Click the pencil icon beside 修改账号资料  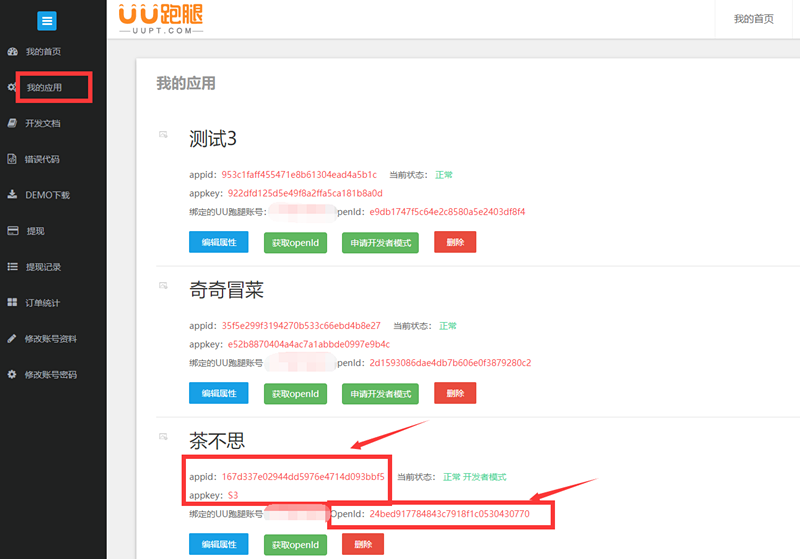[12, 338]
